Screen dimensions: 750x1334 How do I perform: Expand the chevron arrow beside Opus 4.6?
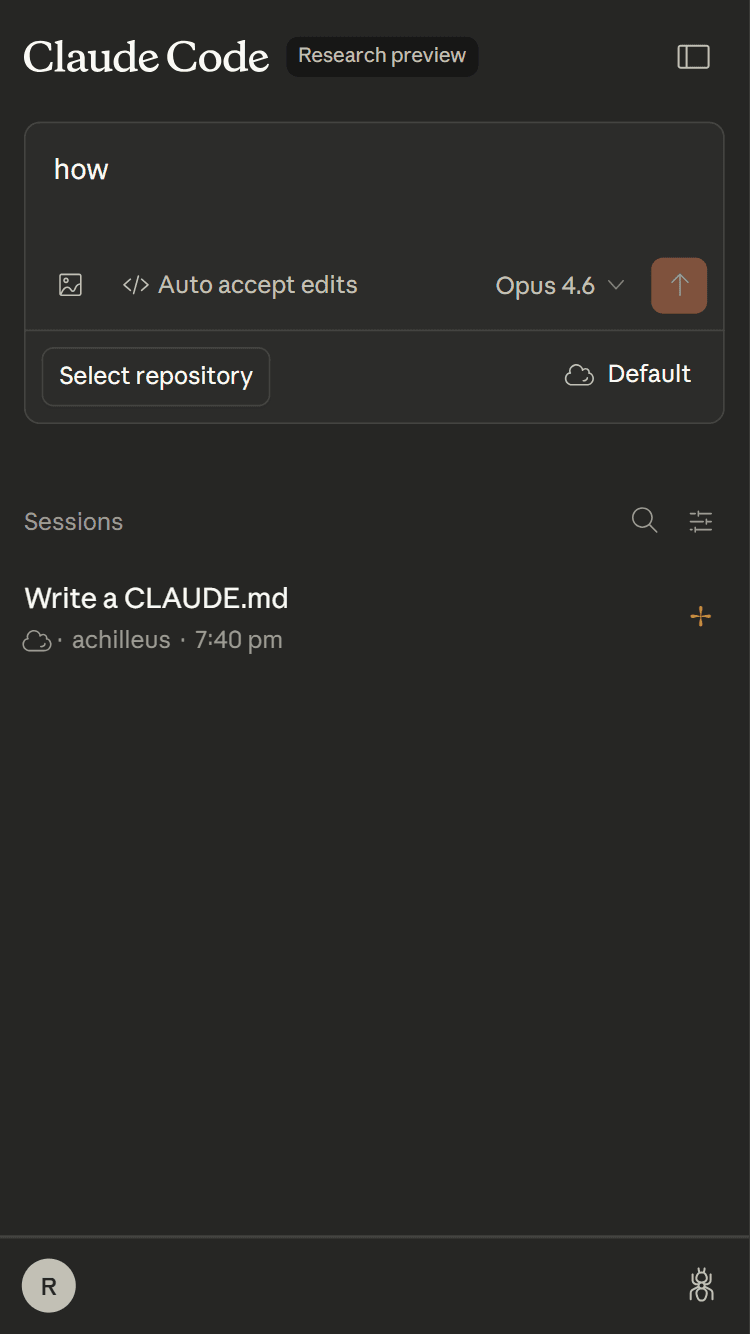[616, 285]
